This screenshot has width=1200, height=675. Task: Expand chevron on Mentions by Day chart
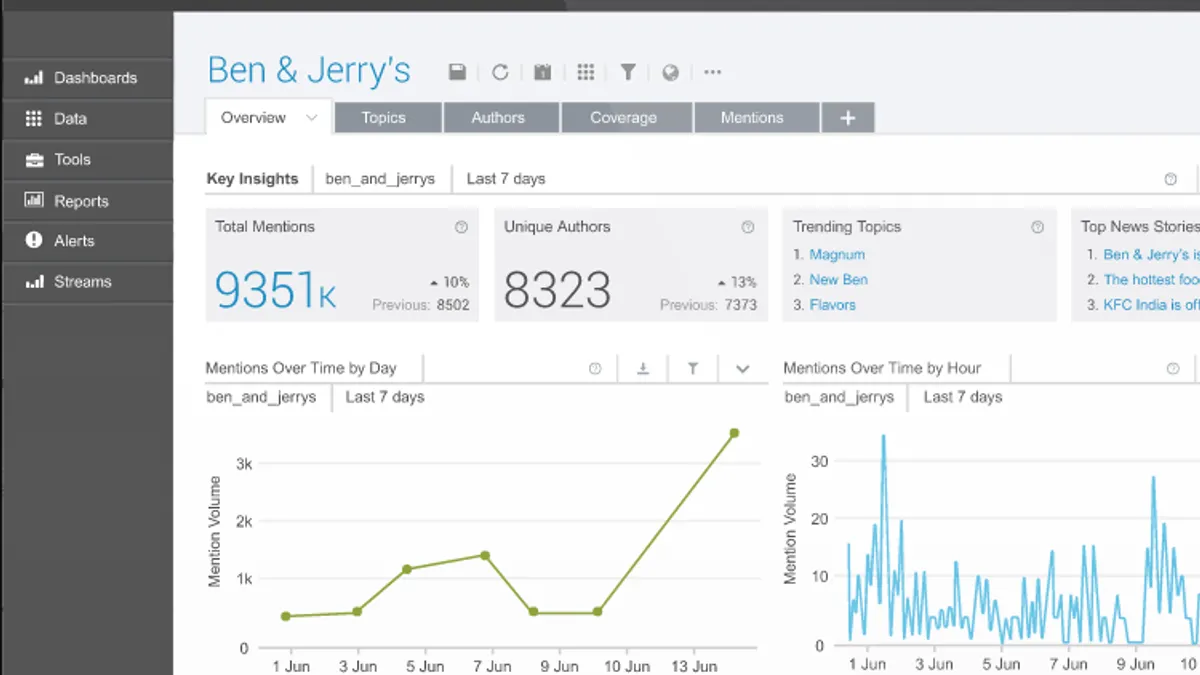(742, 369)
